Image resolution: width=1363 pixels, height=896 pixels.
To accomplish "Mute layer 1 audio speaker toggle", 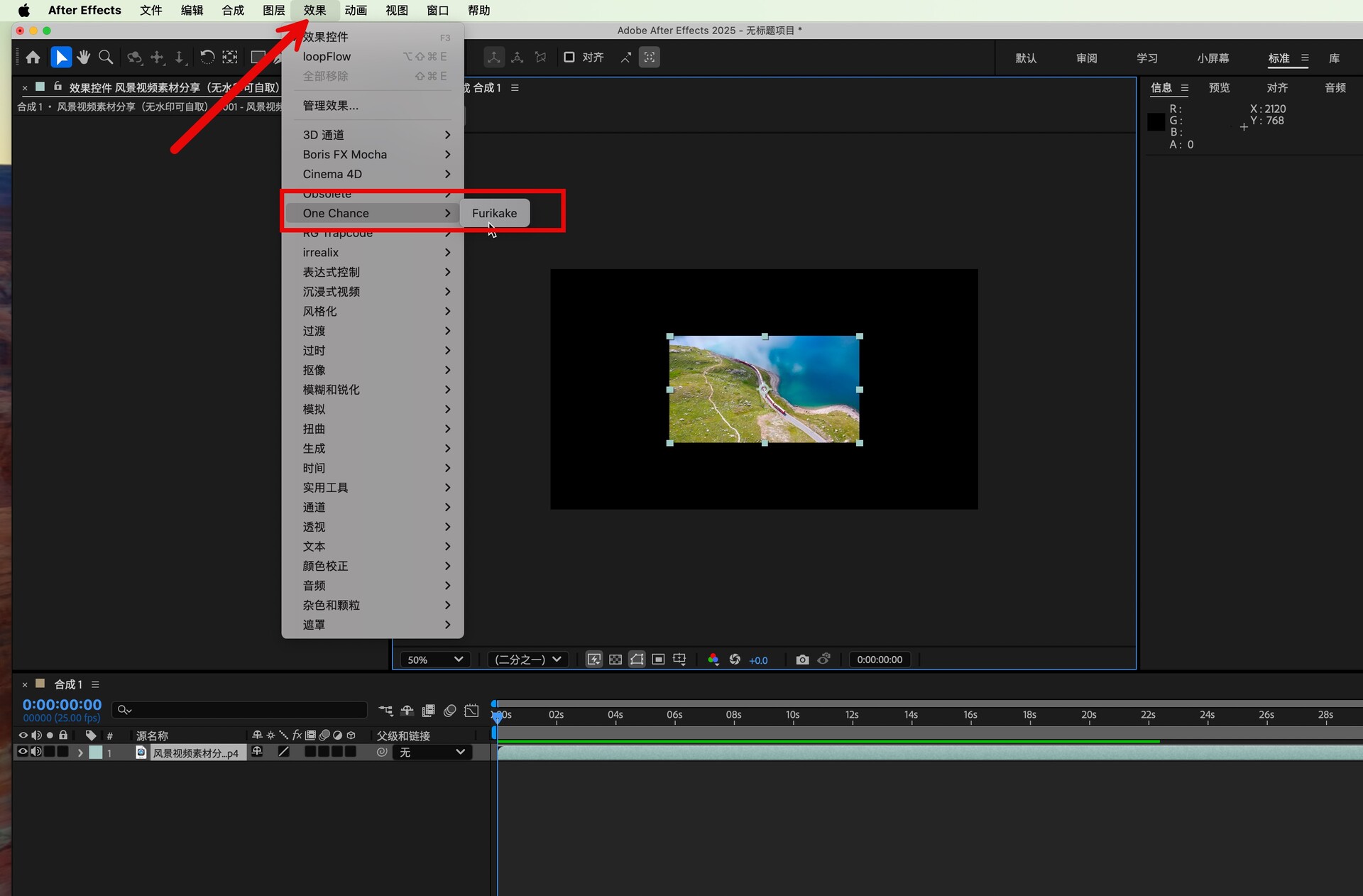I will (36, 752).
